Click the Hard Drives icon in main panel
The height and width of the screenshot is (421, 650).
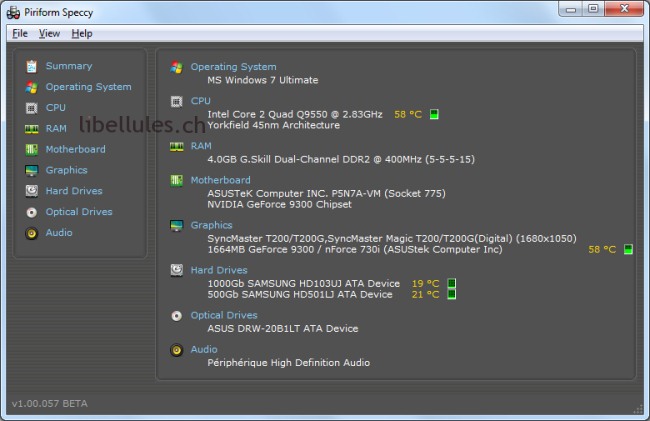coord(177,271)
